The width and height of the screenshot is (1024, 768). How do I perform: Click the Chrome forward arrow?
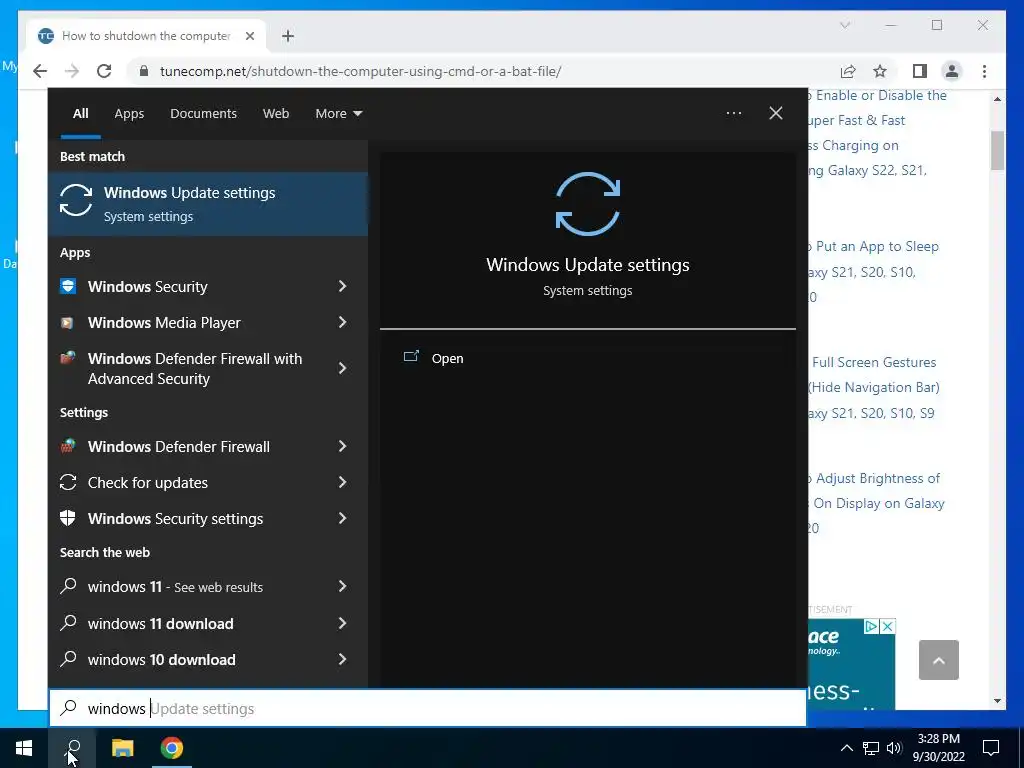click(x=72, y=71)
